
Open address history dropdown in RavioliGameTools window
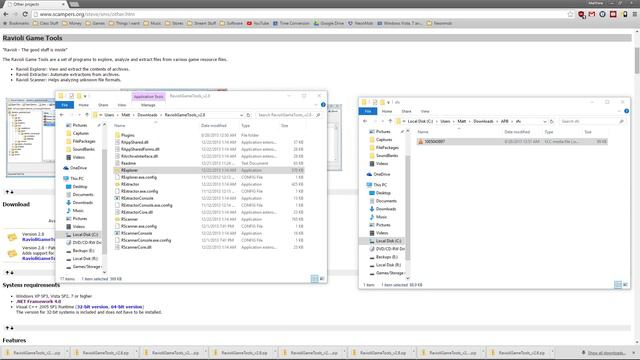click(241, 115)
